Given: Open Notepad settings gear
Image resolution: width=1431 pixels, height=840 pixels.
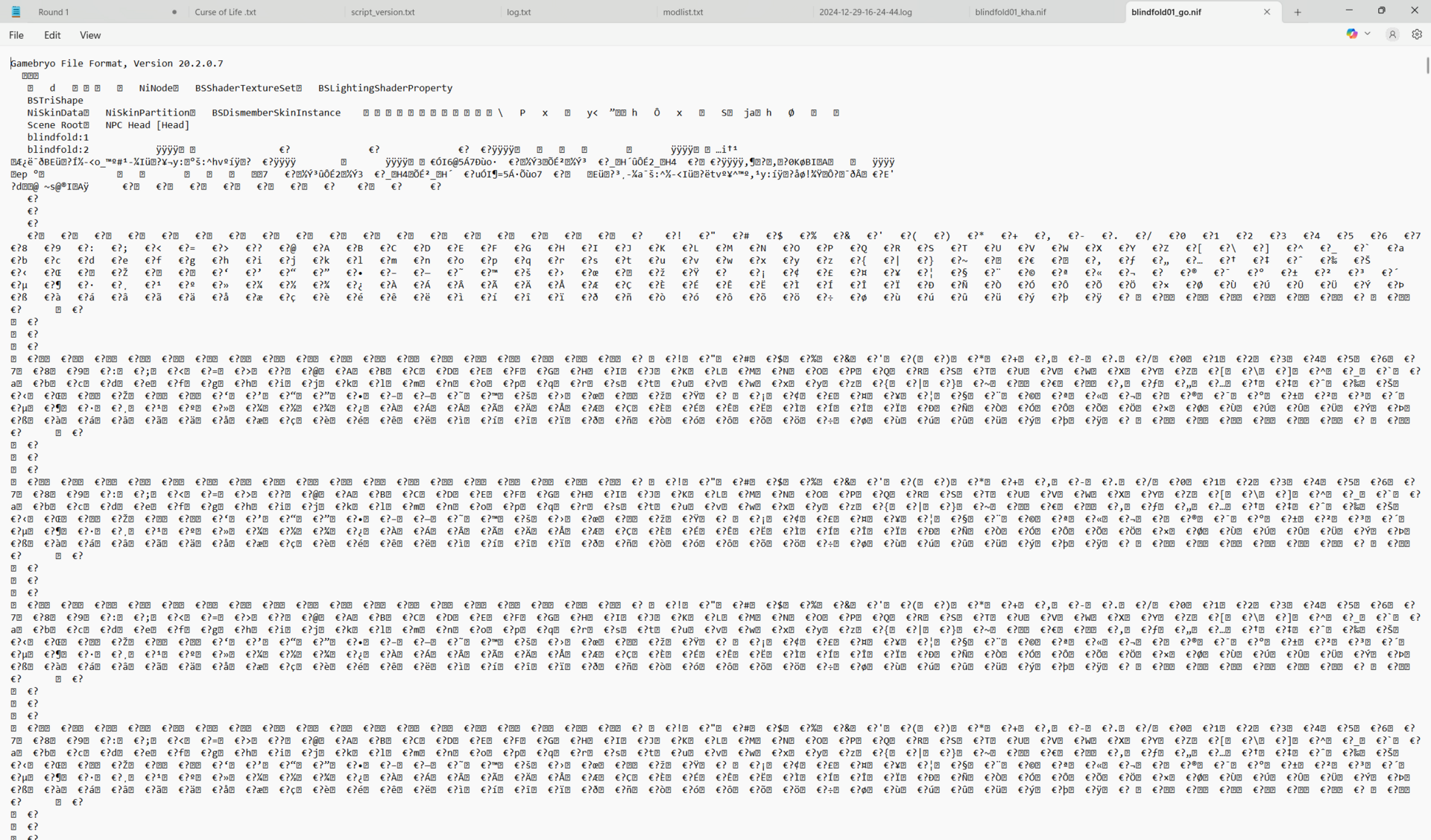Looking at the screenshot, I should (1417, 34).
